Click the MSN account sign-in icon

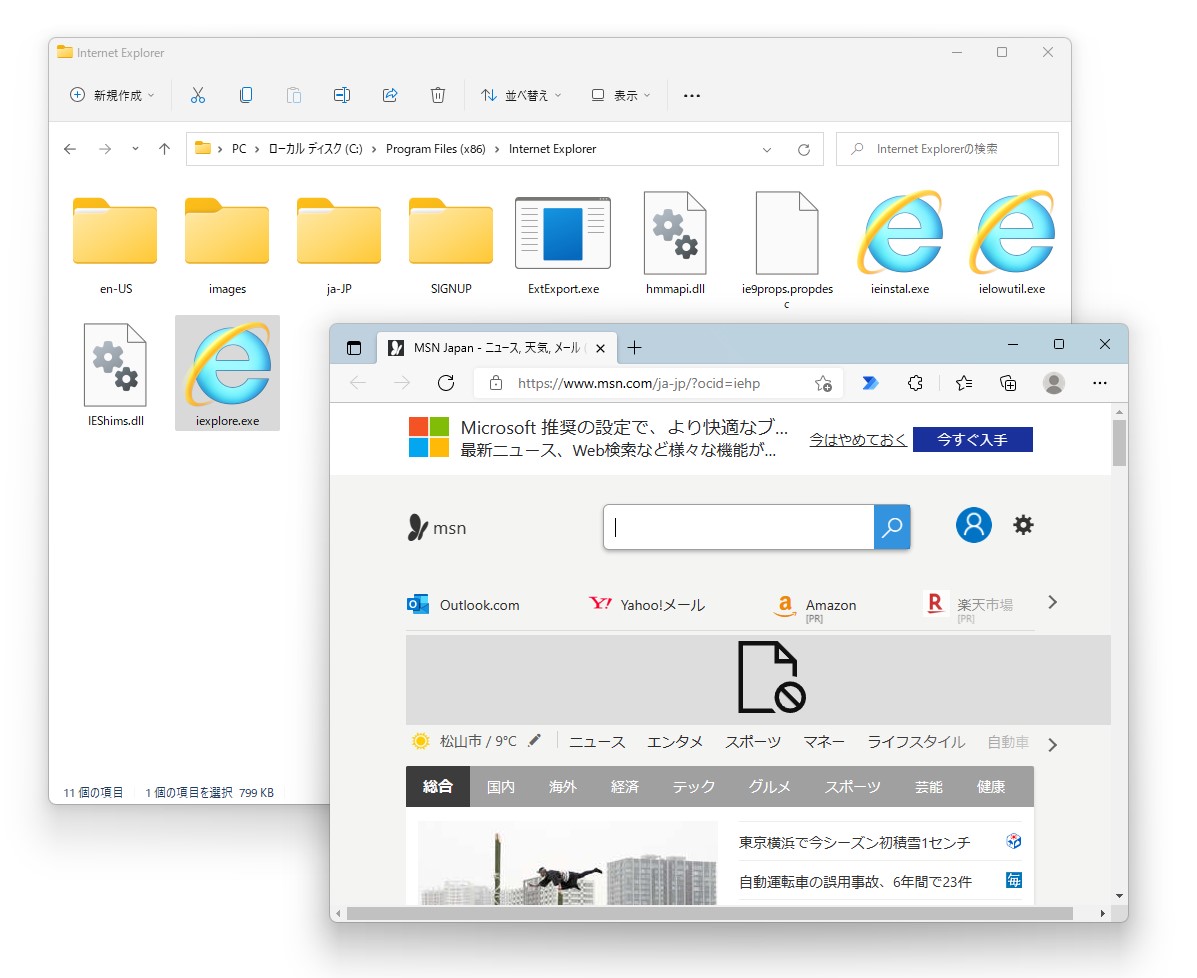973,524
